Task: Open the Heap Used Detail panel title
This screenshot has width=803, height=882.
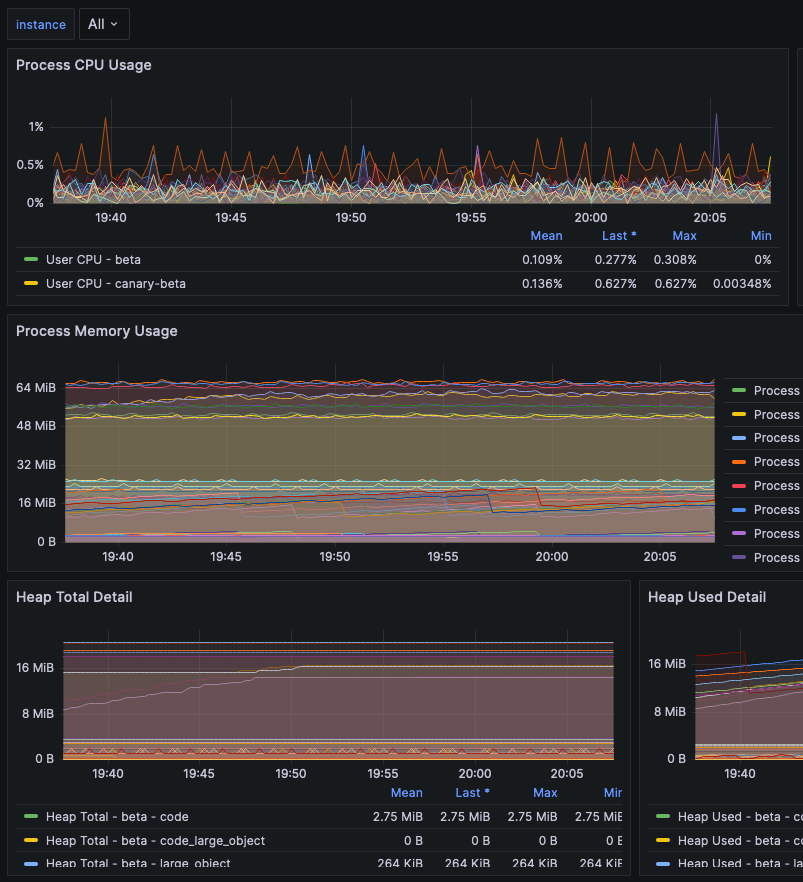Action: 706,597
